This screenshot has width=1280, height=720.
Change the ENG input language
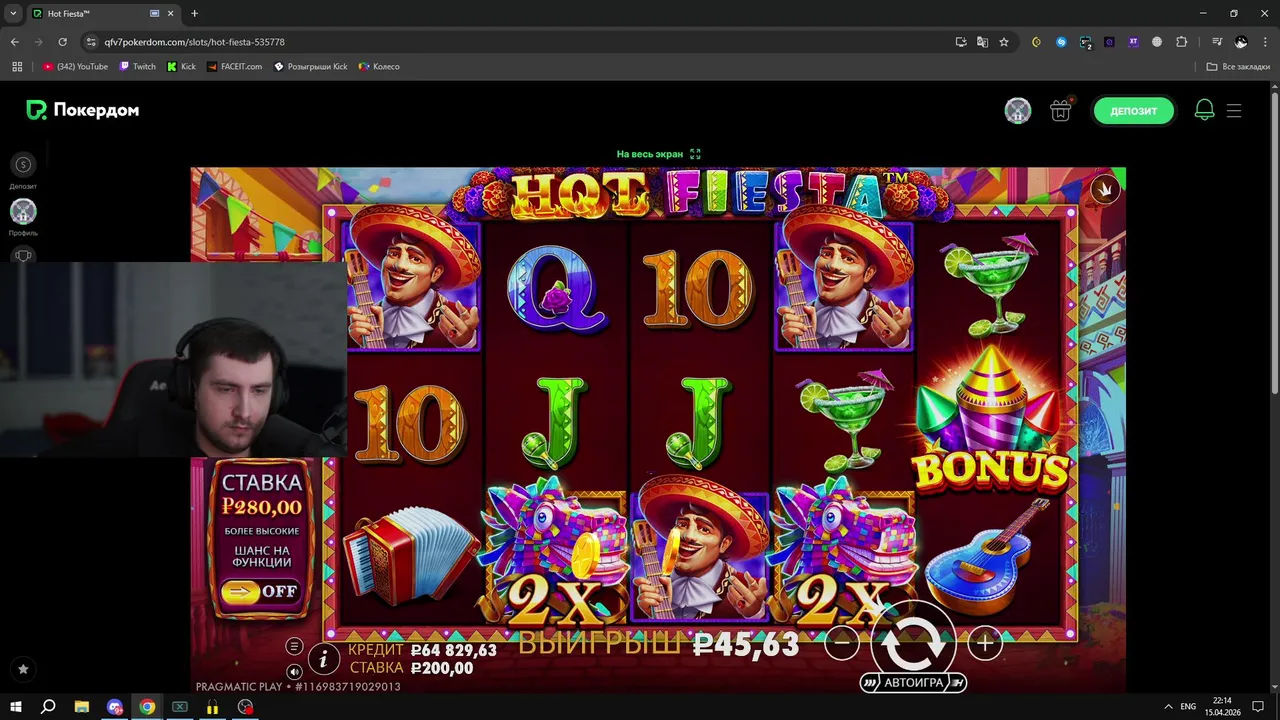(1188, 706)
